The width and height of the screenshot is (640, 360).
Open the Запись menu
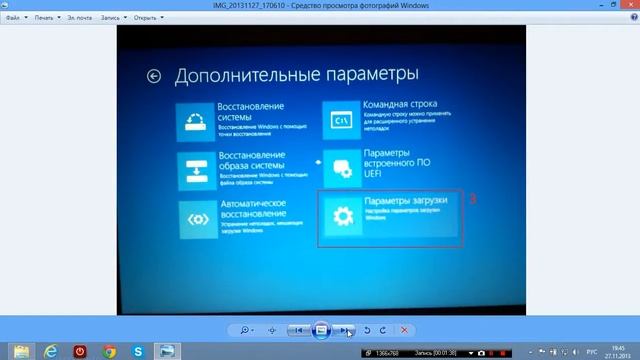[x=114, y=18]
